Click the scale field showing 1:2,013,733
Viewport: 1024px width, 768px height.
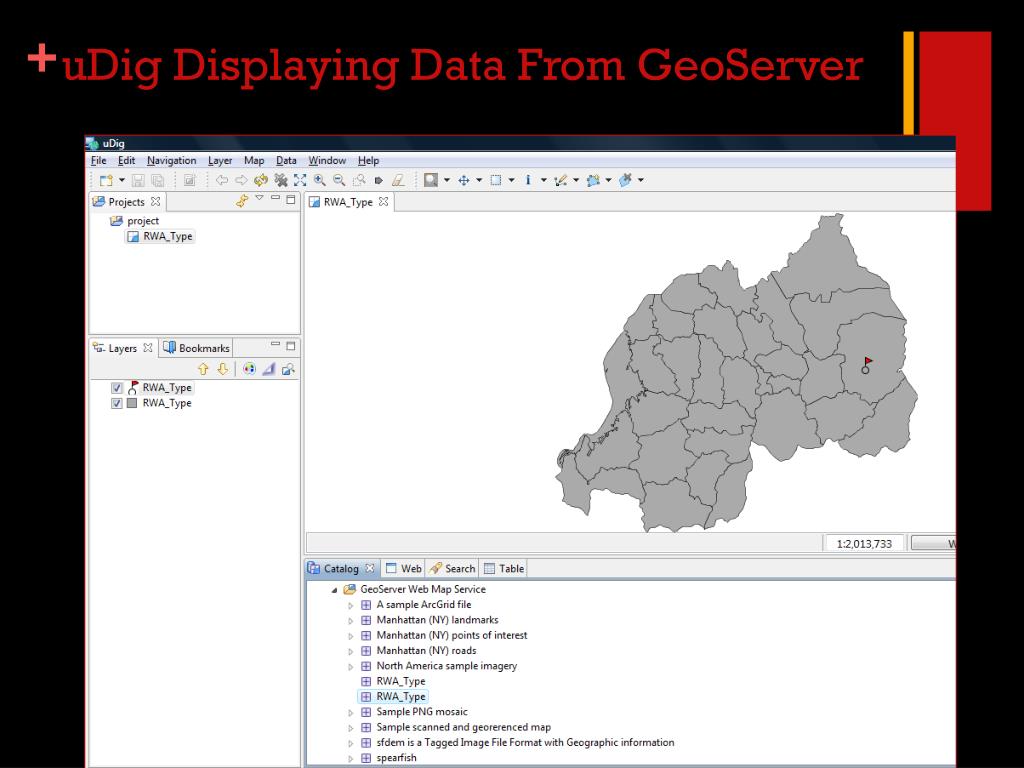coord(864,544)
